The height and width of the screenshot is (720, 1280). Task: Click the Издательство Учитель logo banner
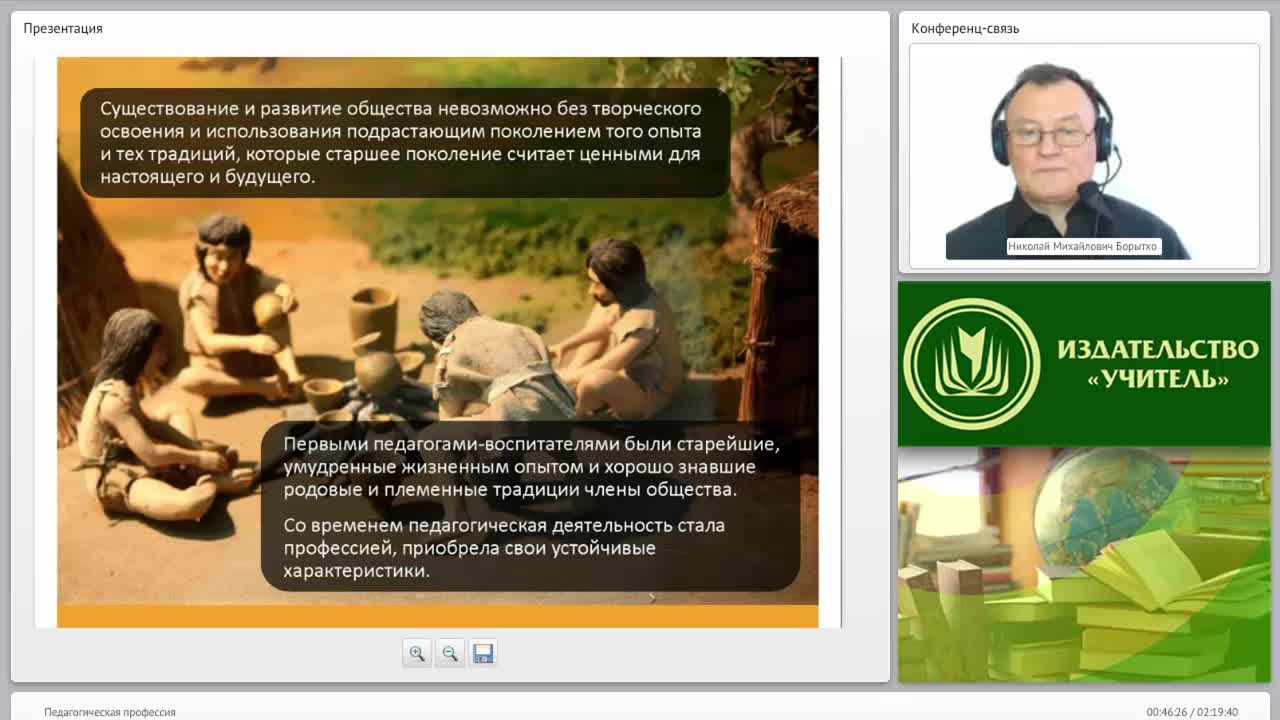coord(1084,364)
